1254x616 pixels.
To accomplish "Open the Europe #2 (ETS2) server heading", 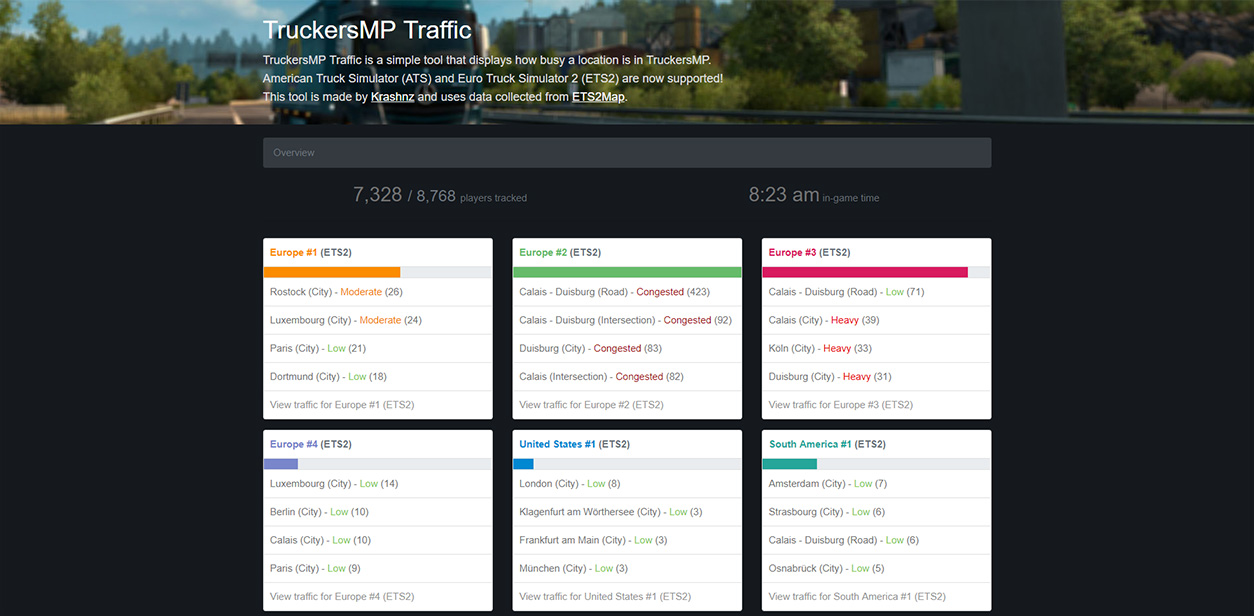I will point(560,253).
